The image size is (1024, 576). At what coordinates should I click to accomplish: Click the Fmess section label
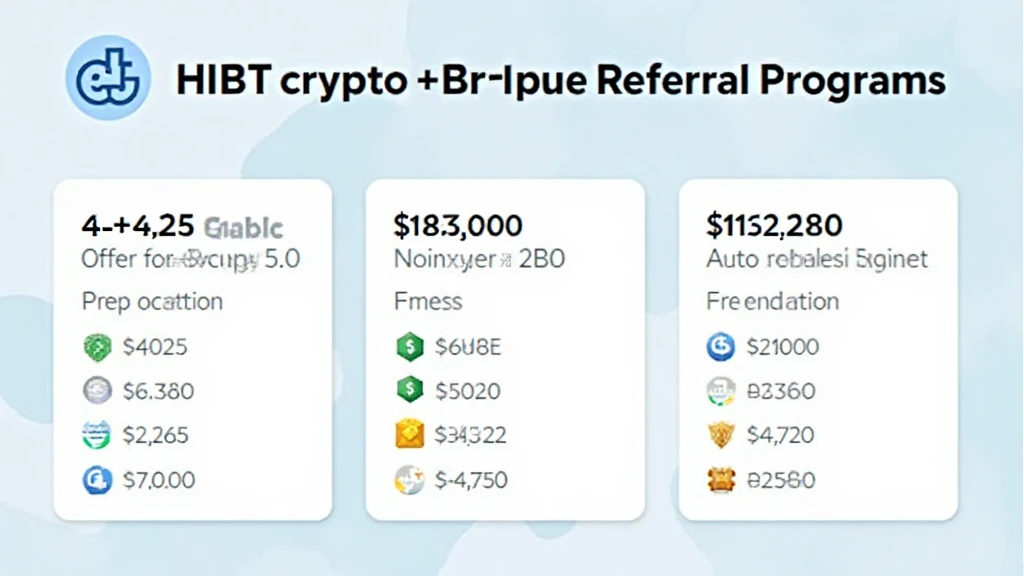point(428,301)
